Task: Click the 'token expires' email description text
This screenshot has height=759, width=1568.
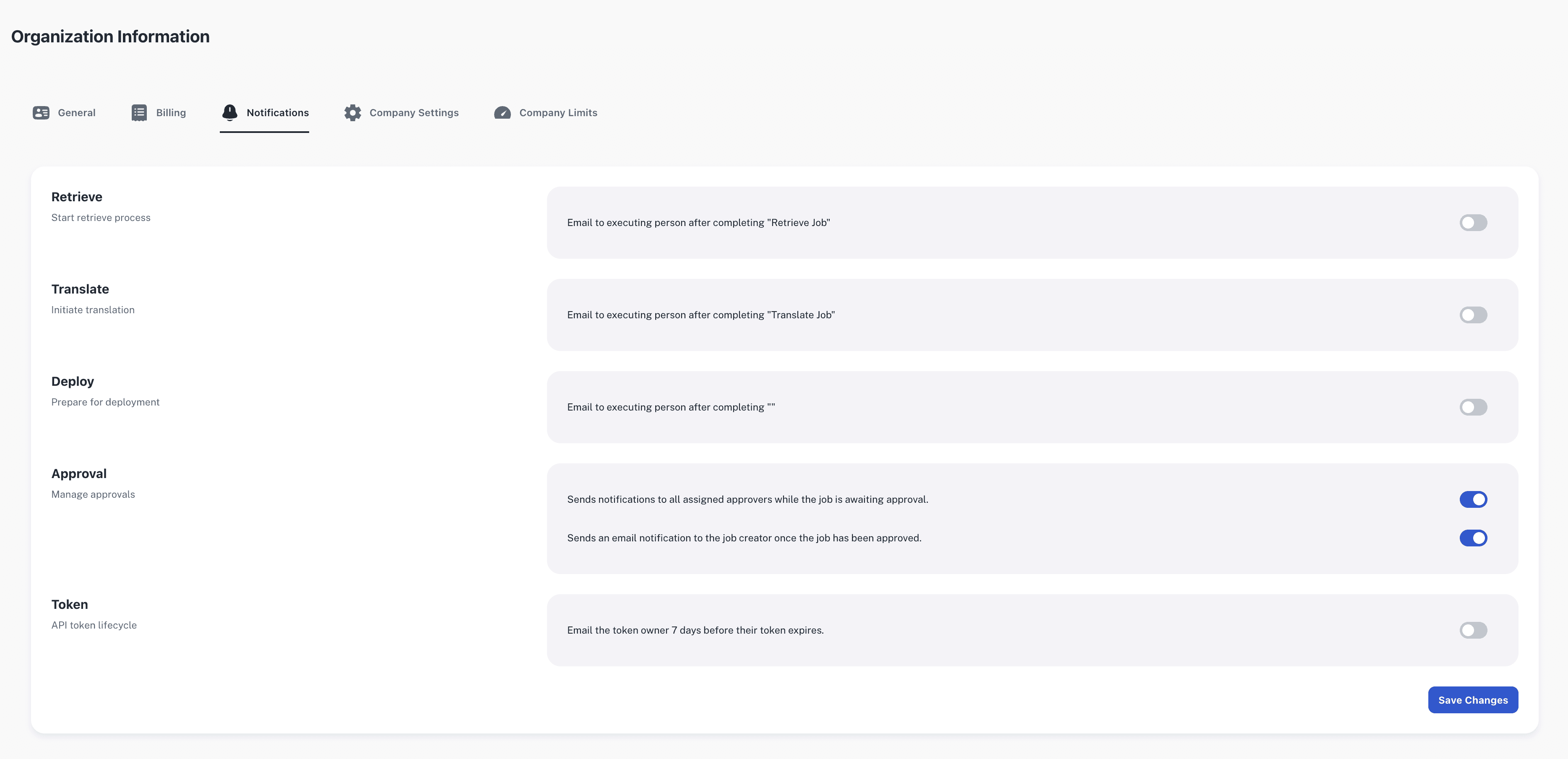Action: coord(695,630)
